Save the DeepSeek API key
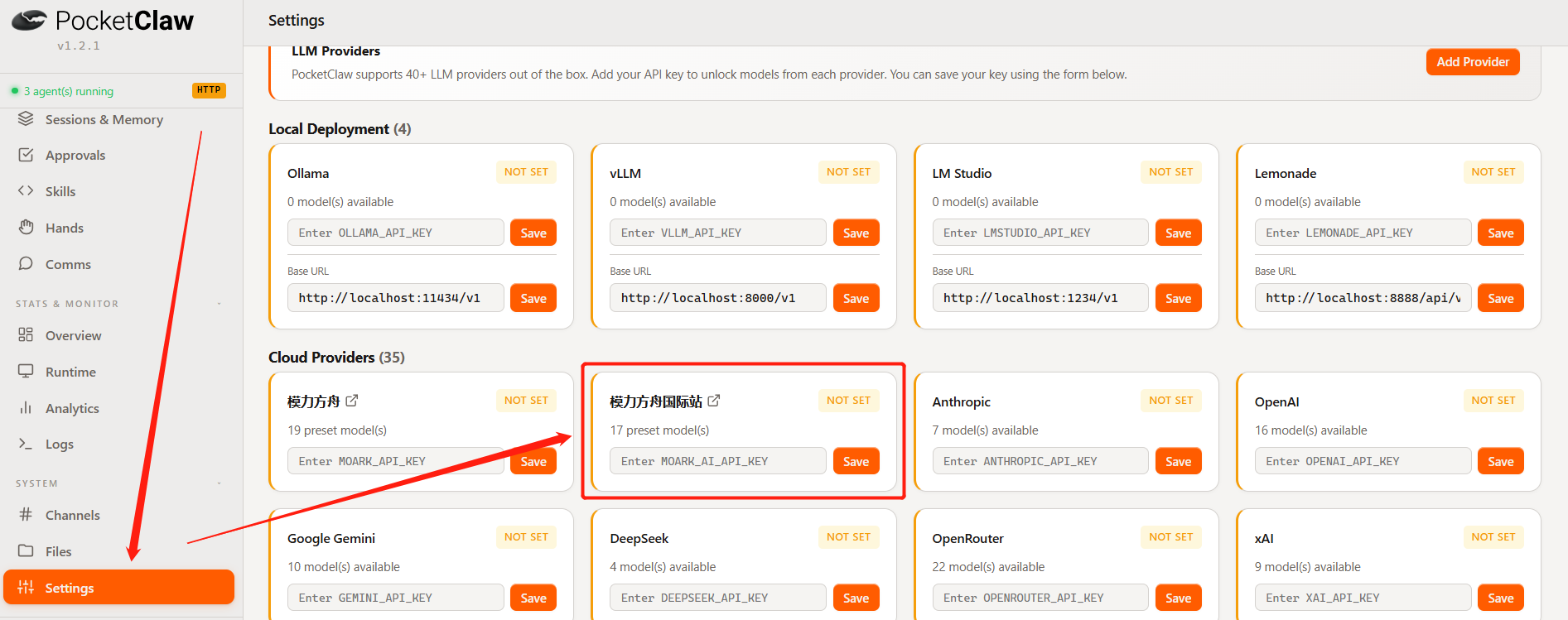This screenshot has height=620, width=1568. (856, 598)
